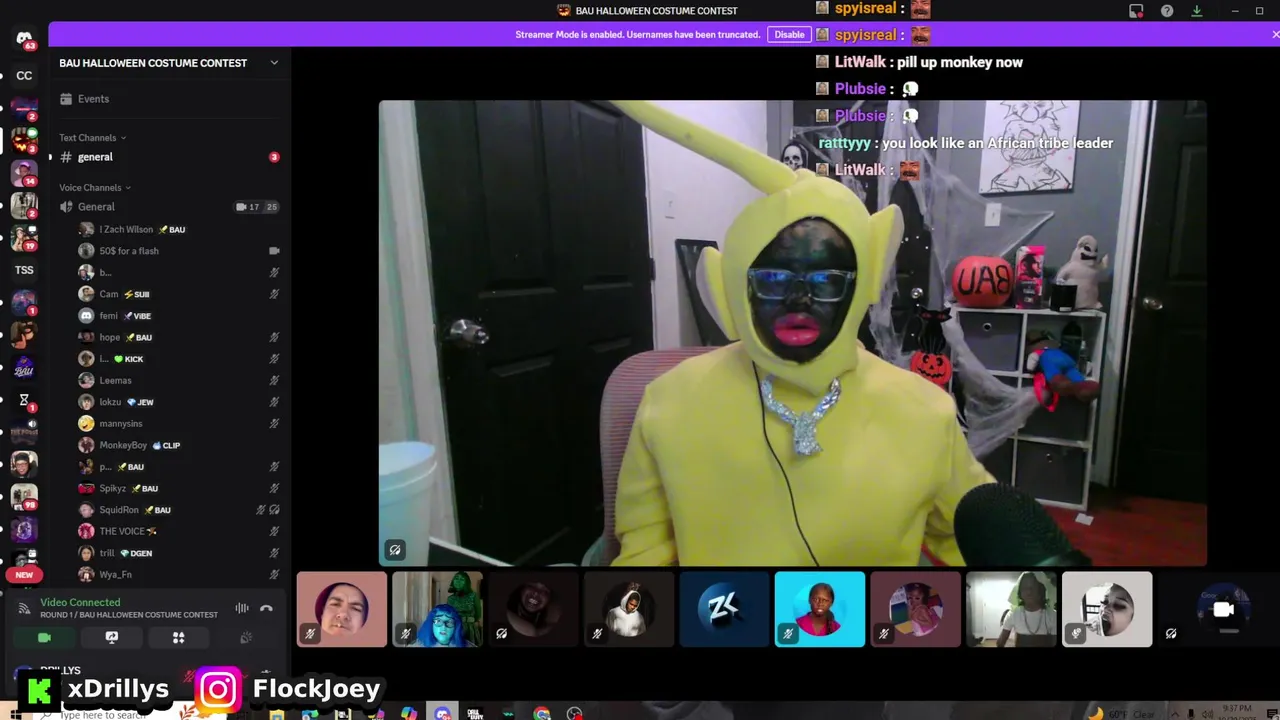Click the connection signal icon beside Video Connected
Viewport: 1280px width, 720px height.
(x=24, y=608)
